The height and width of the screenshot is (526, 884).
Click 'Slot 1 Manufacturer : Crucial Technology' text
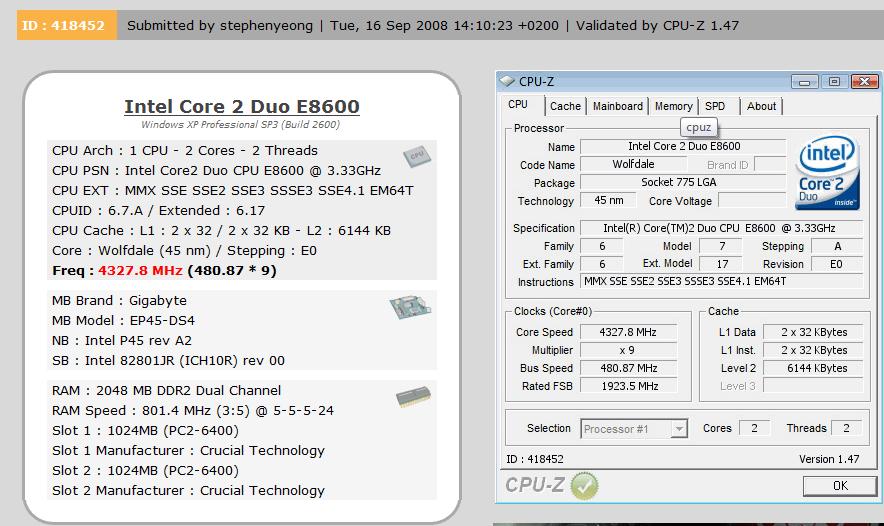188,451
